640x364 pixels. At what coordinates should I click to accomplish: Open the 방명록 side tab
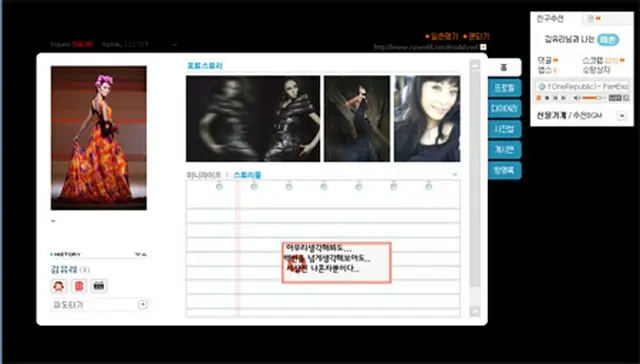pos(504,171)
